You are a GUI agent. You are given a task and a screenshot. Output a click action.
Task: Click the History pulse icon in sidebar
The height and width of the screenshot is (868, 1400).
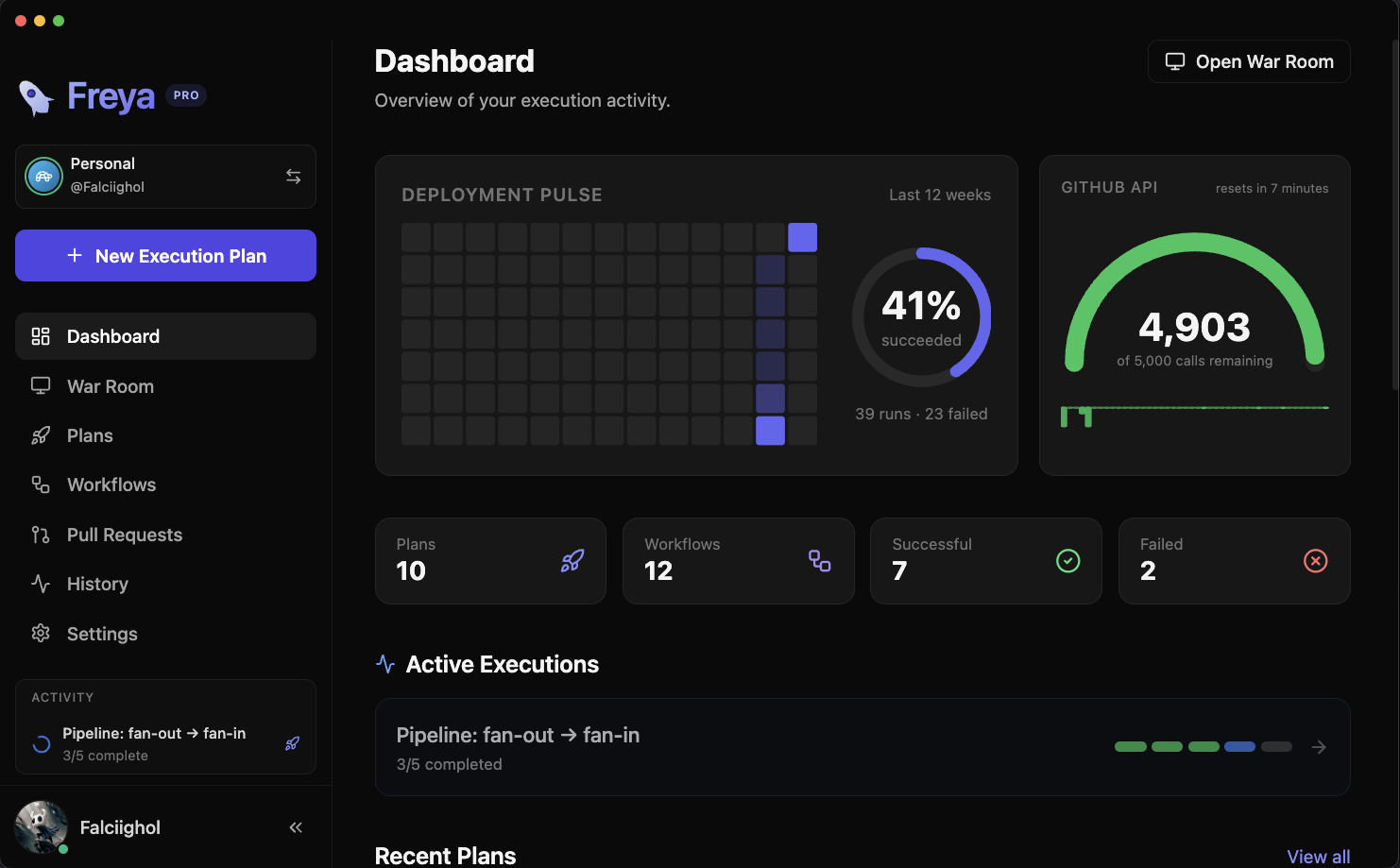coord(41,584)
